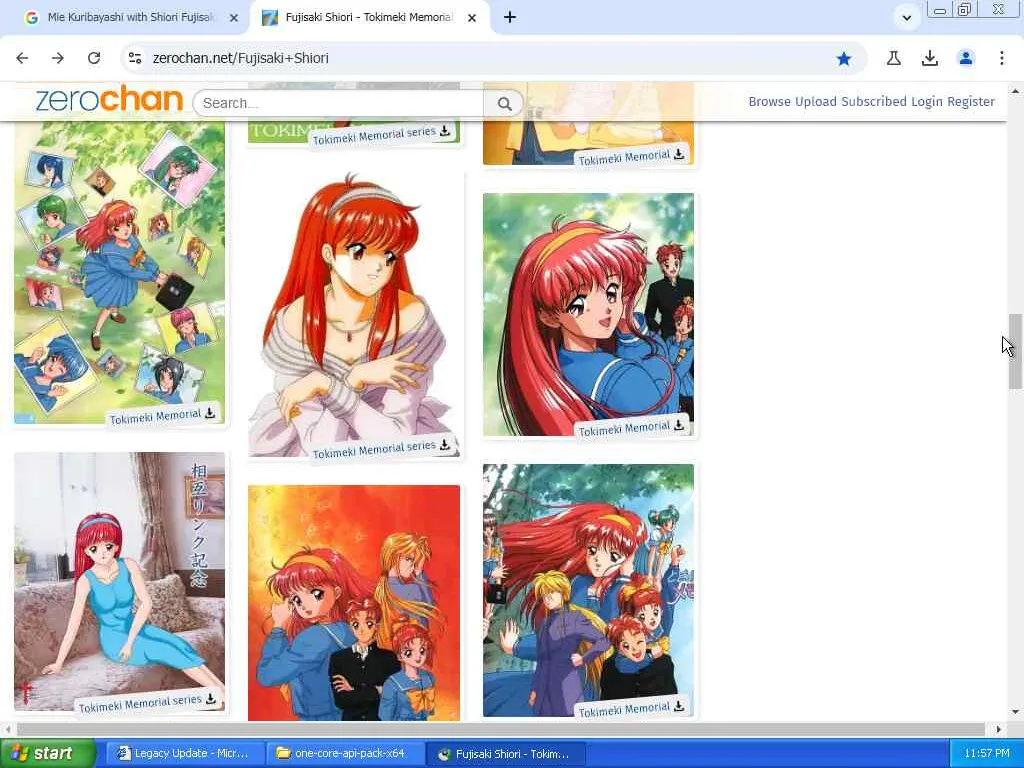Download the lavender off-shoulder dress image
Image resolution: width=1024 pixels, height=768 pixels.
pyautogui.click(x=445, y=444)
